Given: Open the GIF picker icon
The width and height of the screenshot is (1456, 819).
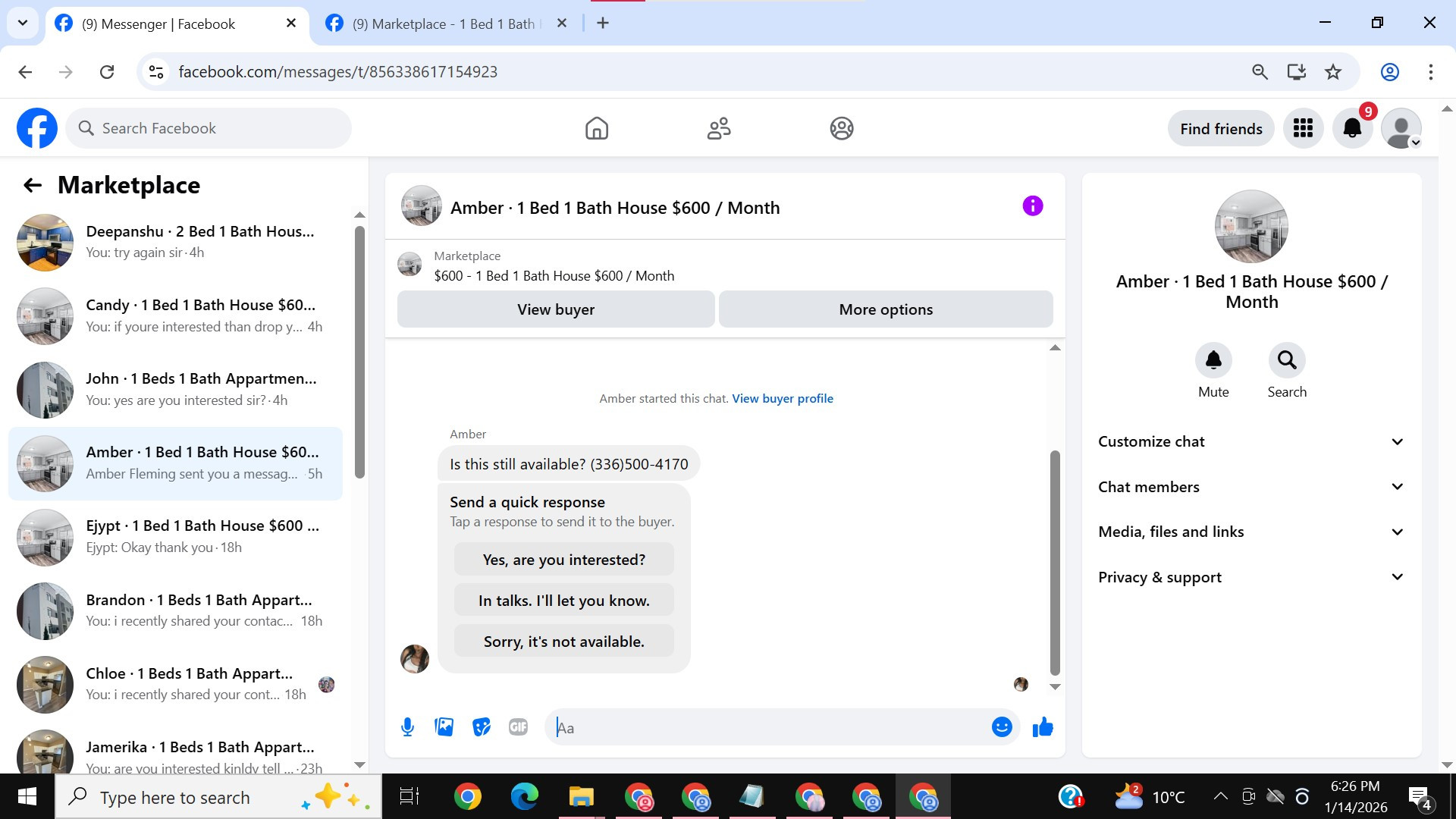Looking at the screenshot, I should tap(519, 727).
